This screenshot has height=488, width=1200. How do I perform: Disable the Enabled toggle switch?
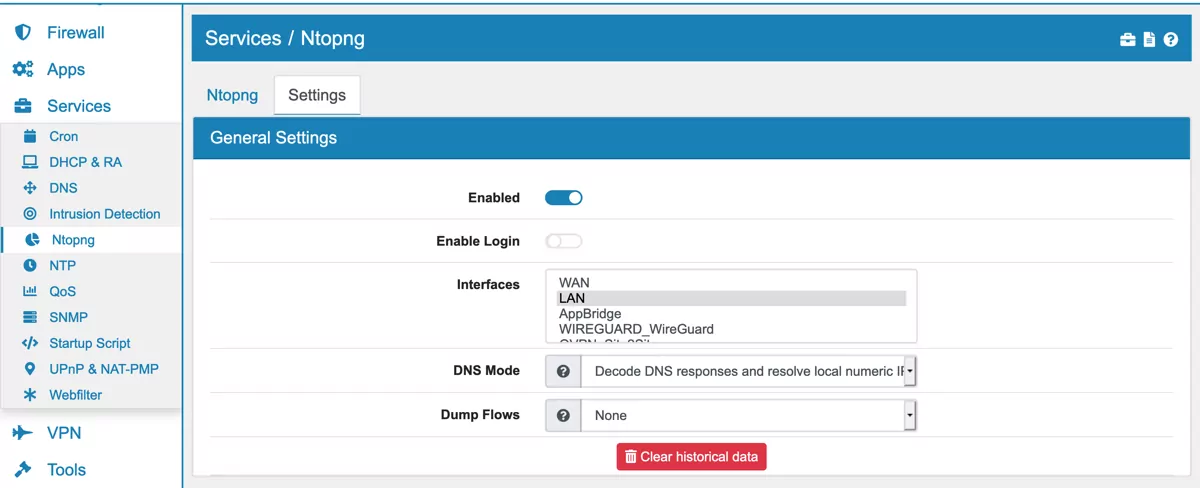pos(563,198)
